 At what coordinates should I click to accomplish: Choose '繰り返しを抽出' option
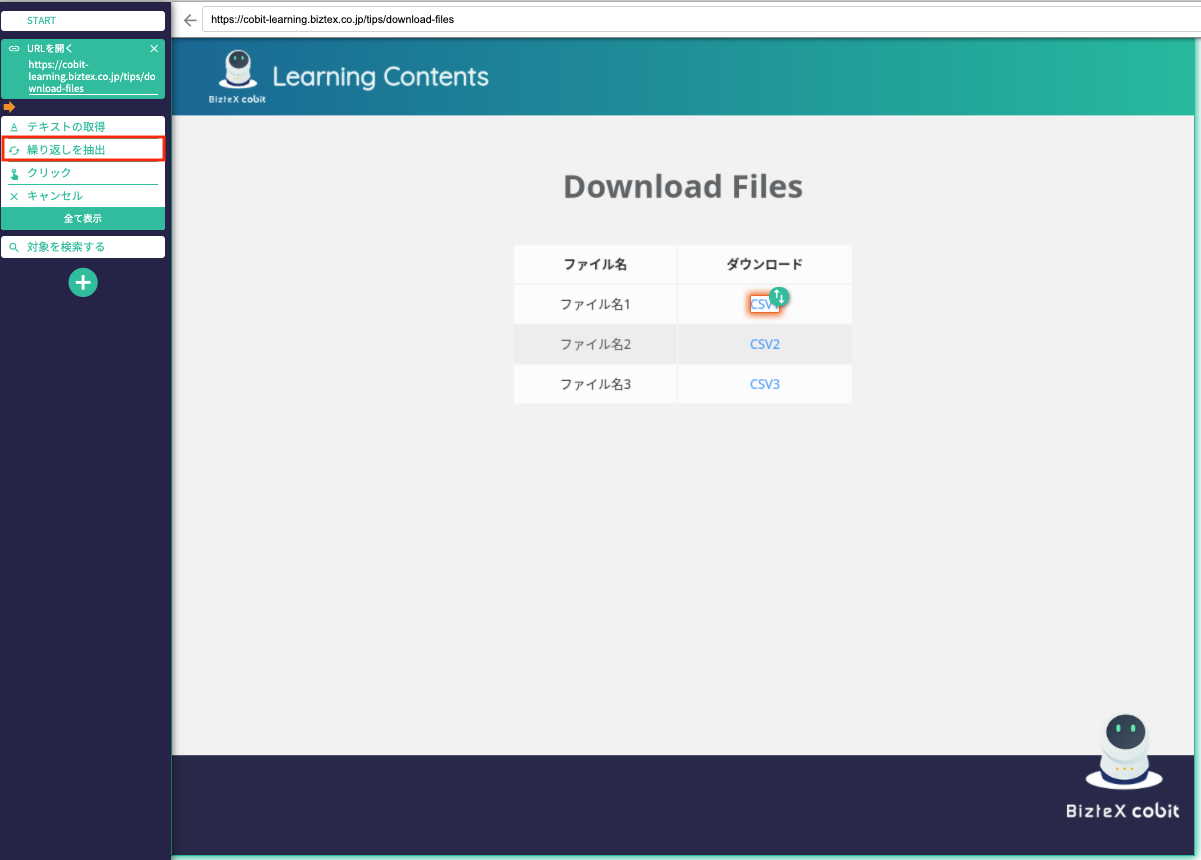point(83,150)
